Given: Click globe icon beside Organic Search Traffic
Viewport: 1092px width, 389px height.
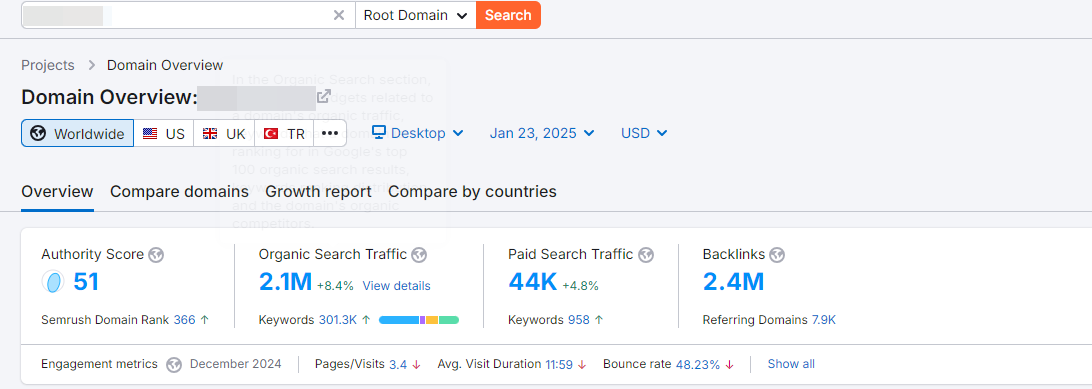Looking at the screenshot, I should (419, 255).
